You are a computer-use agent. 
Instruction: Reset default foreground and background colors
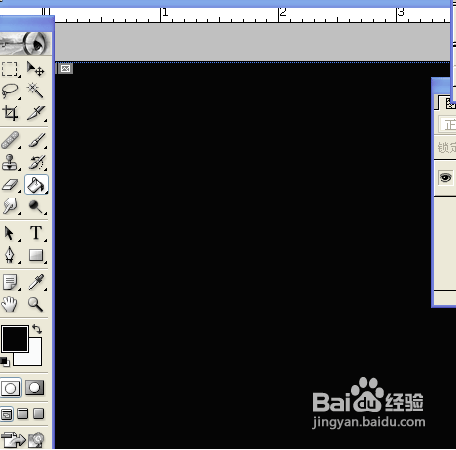(x=4, y=361)
